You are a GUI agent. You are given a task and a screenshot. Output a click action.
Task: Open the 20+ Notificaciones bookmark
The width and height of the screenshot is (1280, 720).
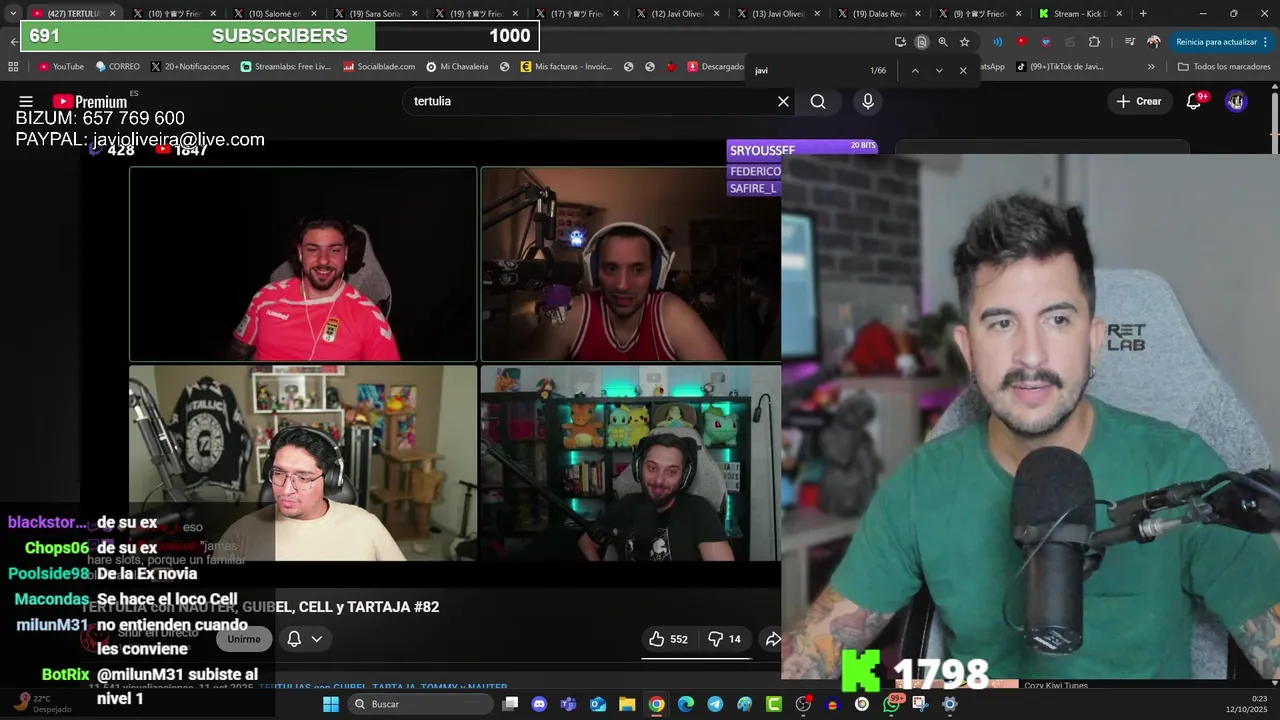pos(190,67)
